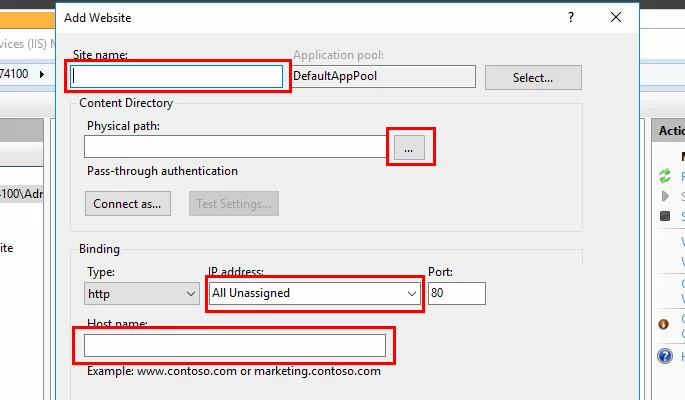Viewport: 685px width, 400px height.
Task: Click the Host name input field
Action: point(234,345)
